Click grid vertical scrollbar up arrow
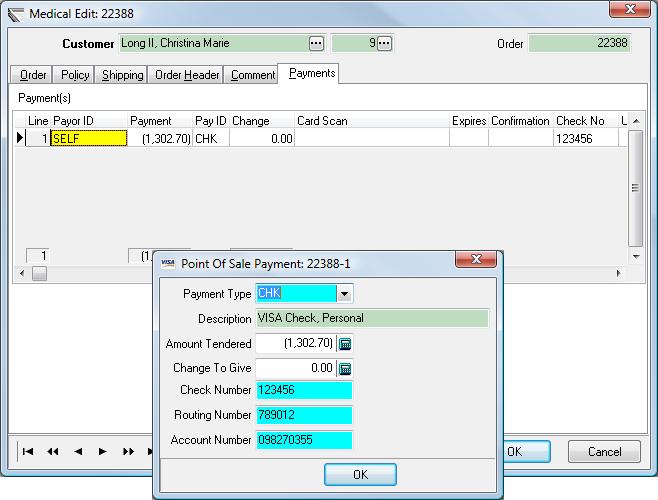The image size is (658, 500). pyautogui.click(x=636, y=121)
